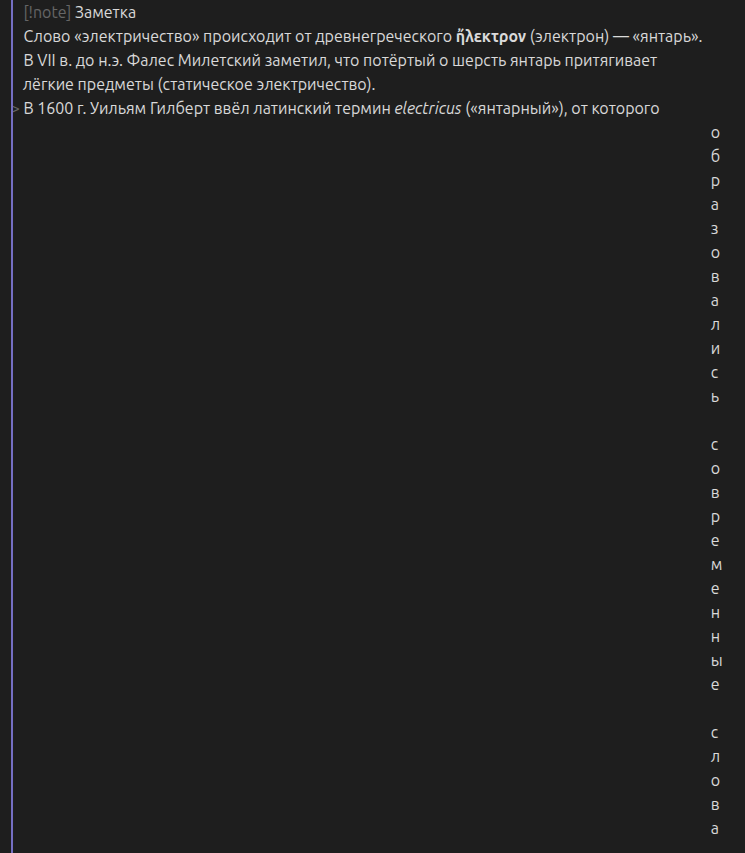Click the [!note] callout marker
Viewport: 745px width, 853px height.
click(46, 13)
